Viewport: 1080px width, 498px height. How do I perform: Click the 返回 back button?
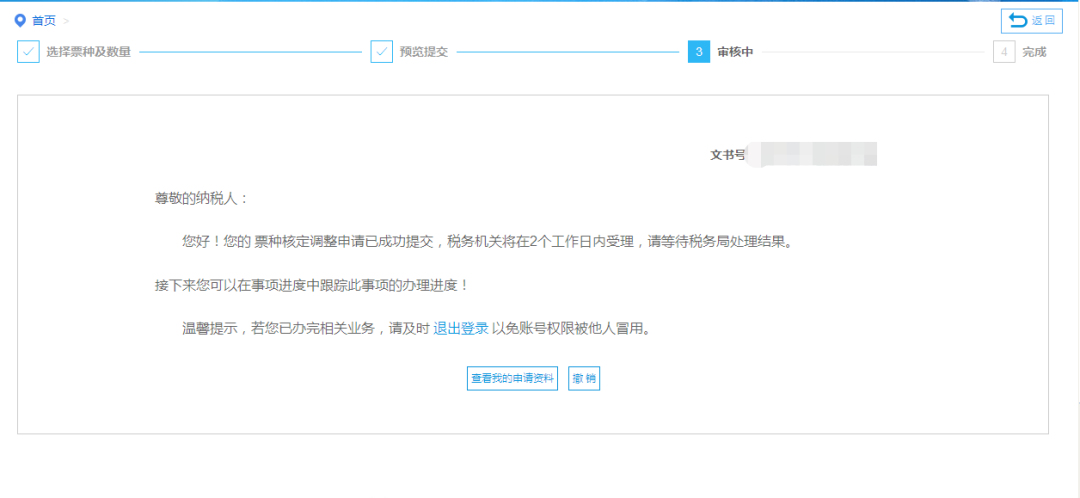click(1031, 21)
